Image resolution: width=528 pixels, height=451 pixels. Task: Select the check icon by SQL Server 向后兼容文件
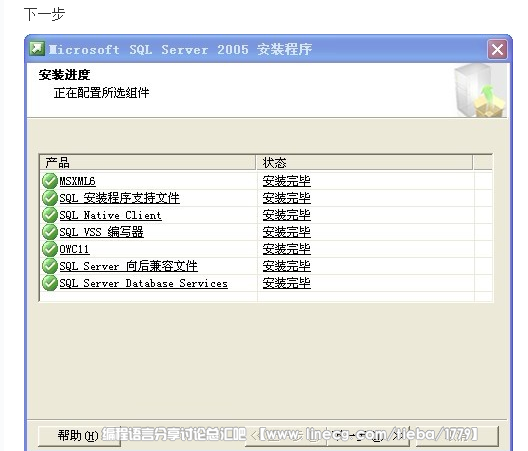point(50,266)
